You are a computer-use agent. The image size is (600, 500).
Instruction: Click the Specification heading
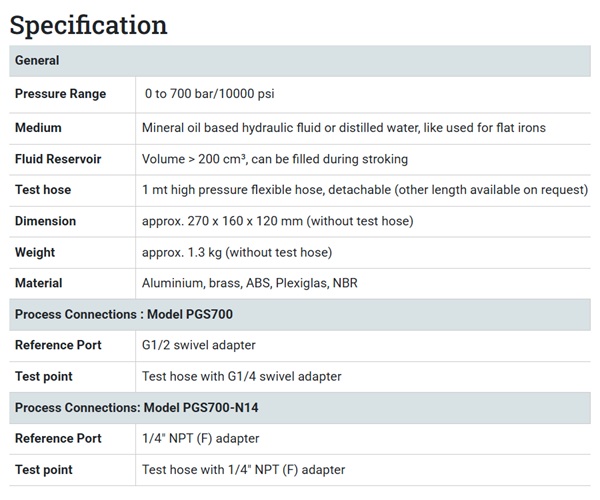click(89, 24)
